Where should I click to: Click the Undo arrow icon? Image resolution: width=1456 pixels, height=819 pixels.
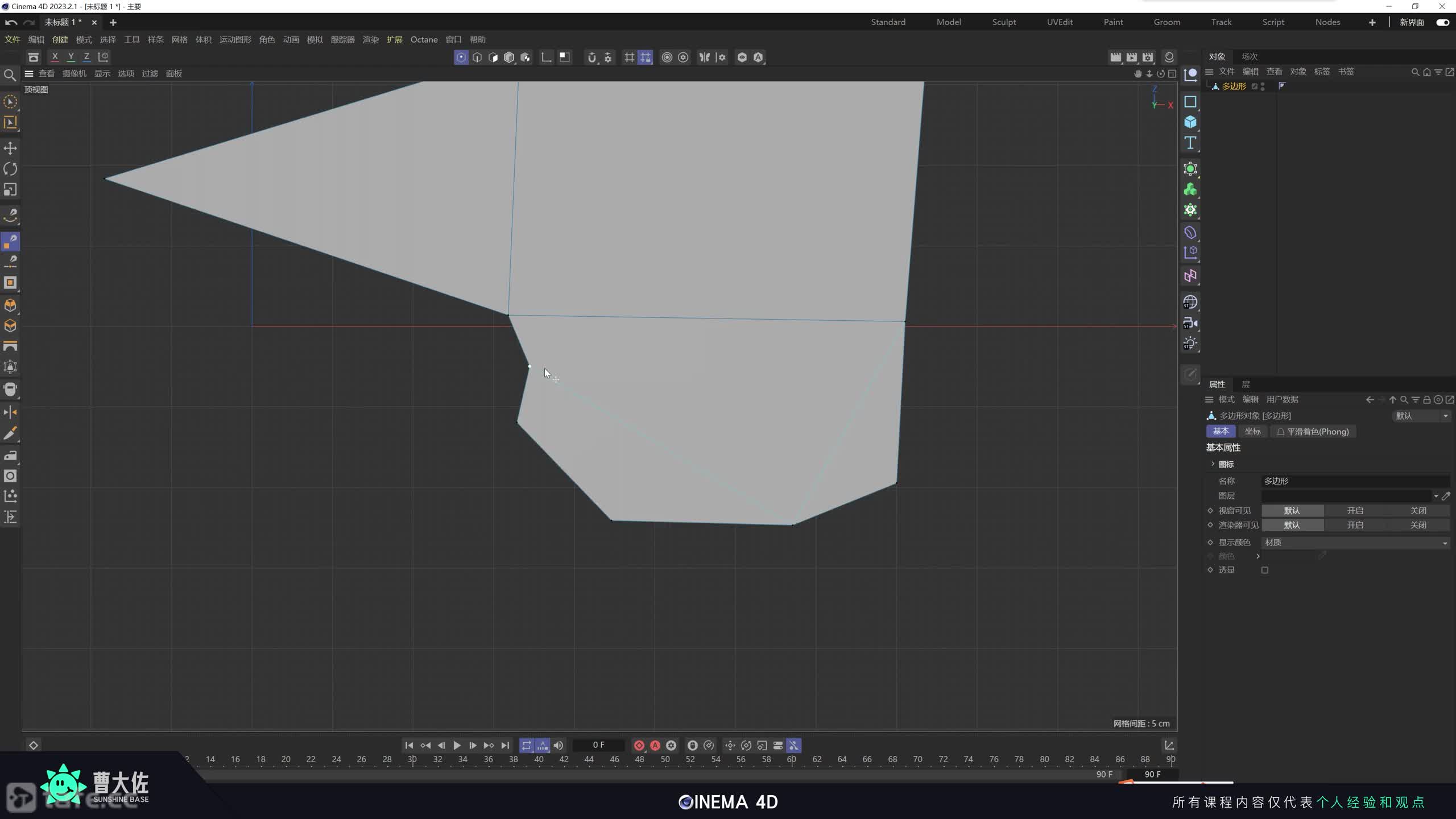[x=11, y=22]
